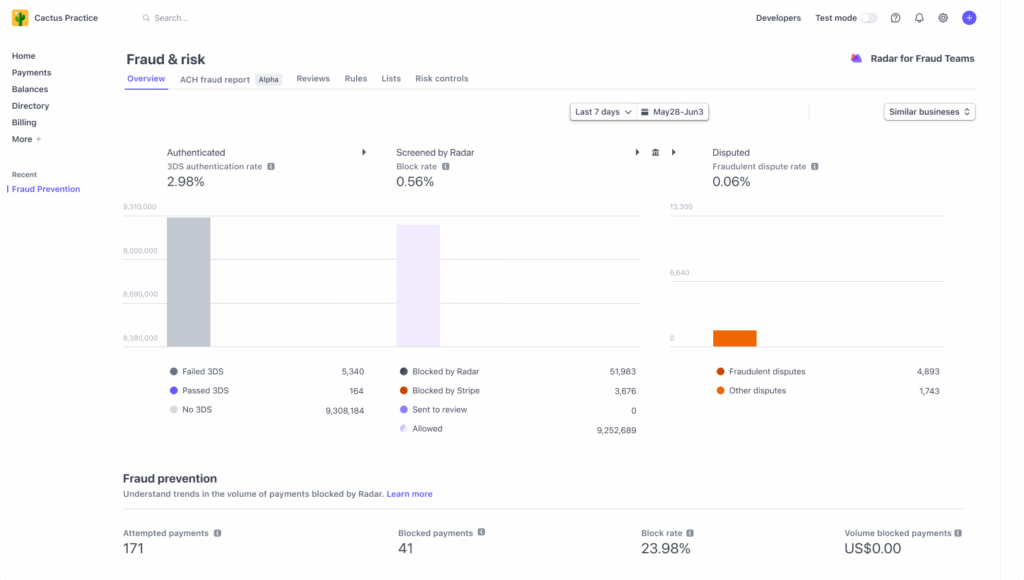Image resolution: width=1024 pixels, height=580 pixels.
Task: Click the Allowed value 9,252,689
Action: (x=616, y=430)
